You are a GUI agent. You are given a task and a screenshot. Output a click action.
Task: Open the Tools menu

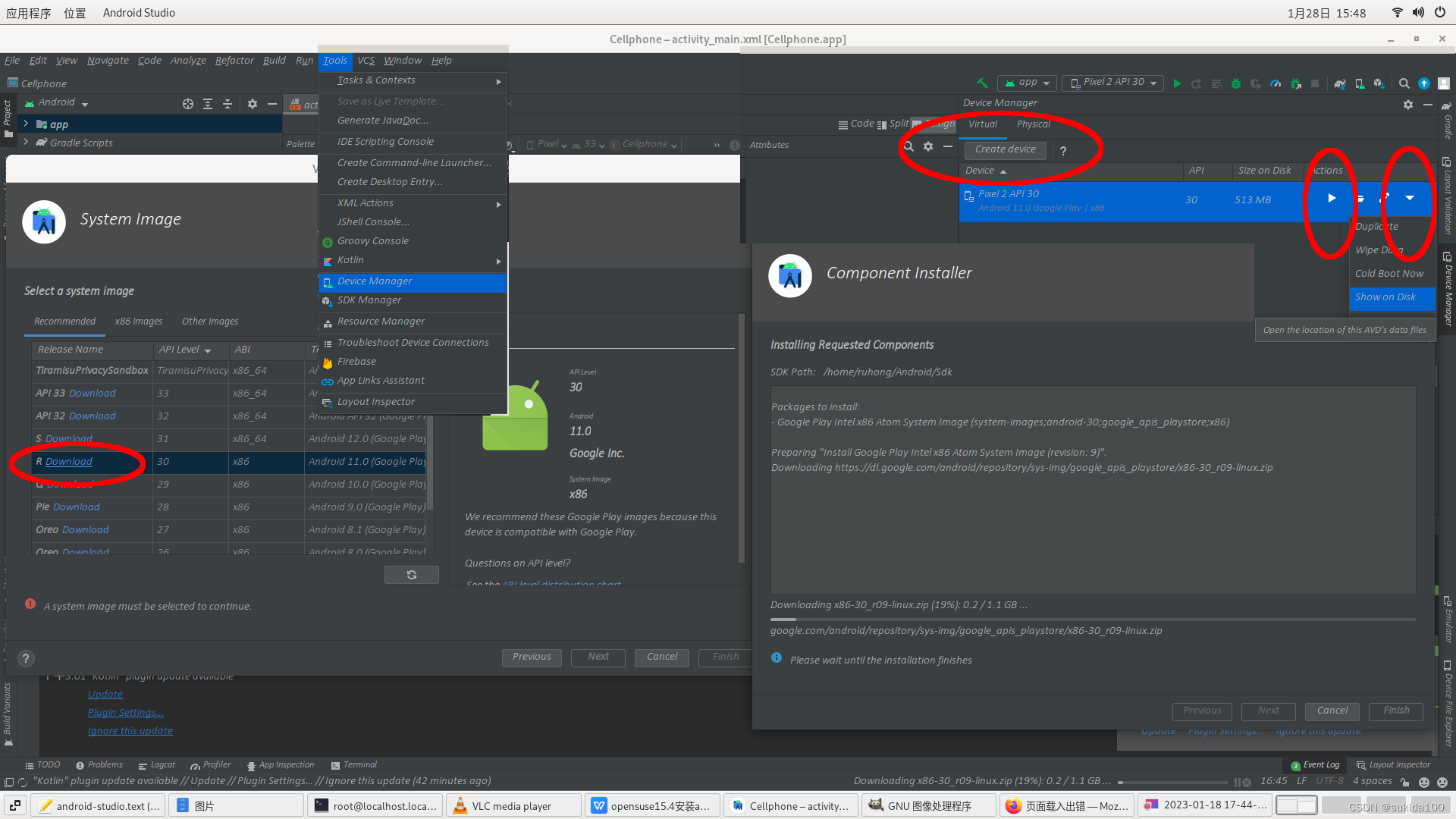pos(334,61)
